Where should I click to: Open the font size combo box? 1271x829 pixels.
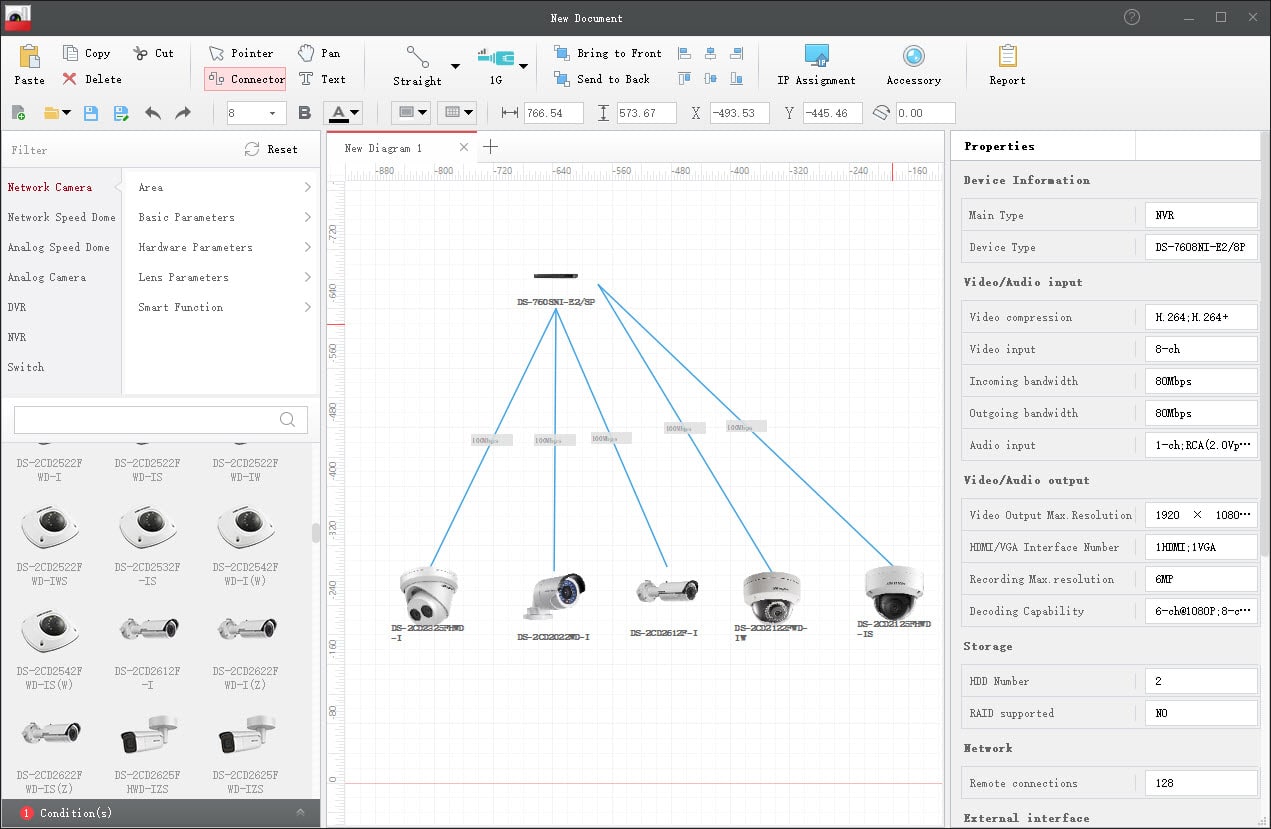pyautogui.click(x=257, y=113)
